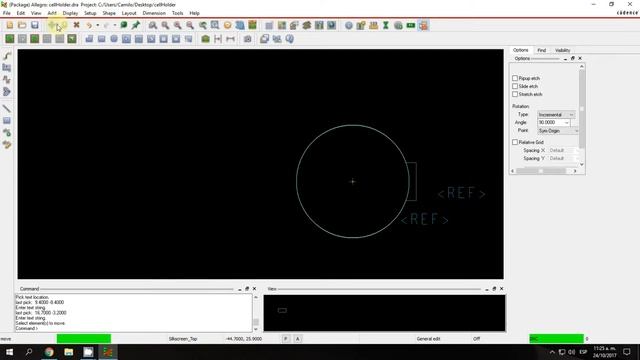The width and height of the screenshot is (640, 360).
Task: Click the green chip toolbar icon
Action: pyautogui.click(x=411, y=25)
